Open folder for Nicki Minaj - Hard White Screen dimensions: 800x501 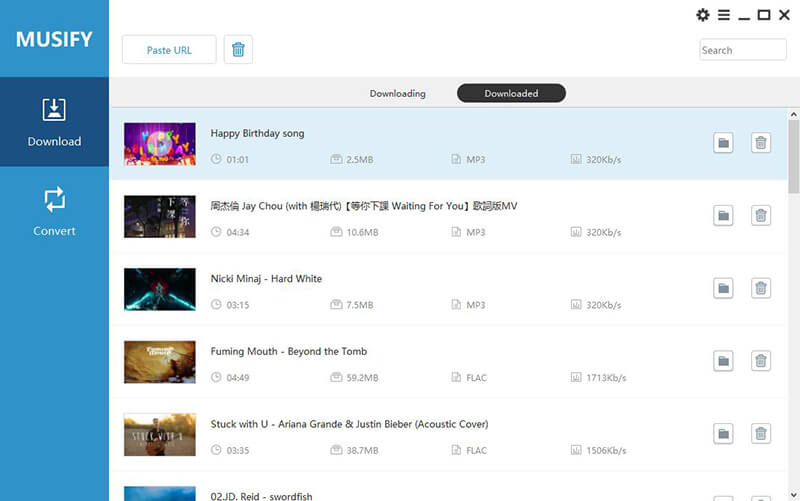point(723,288)
